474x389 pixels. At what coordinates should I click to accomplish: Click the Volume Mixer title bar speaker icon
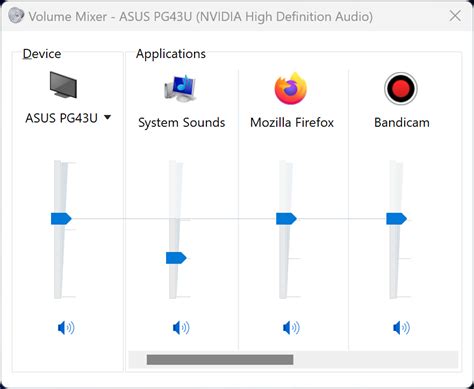(16, 16)
